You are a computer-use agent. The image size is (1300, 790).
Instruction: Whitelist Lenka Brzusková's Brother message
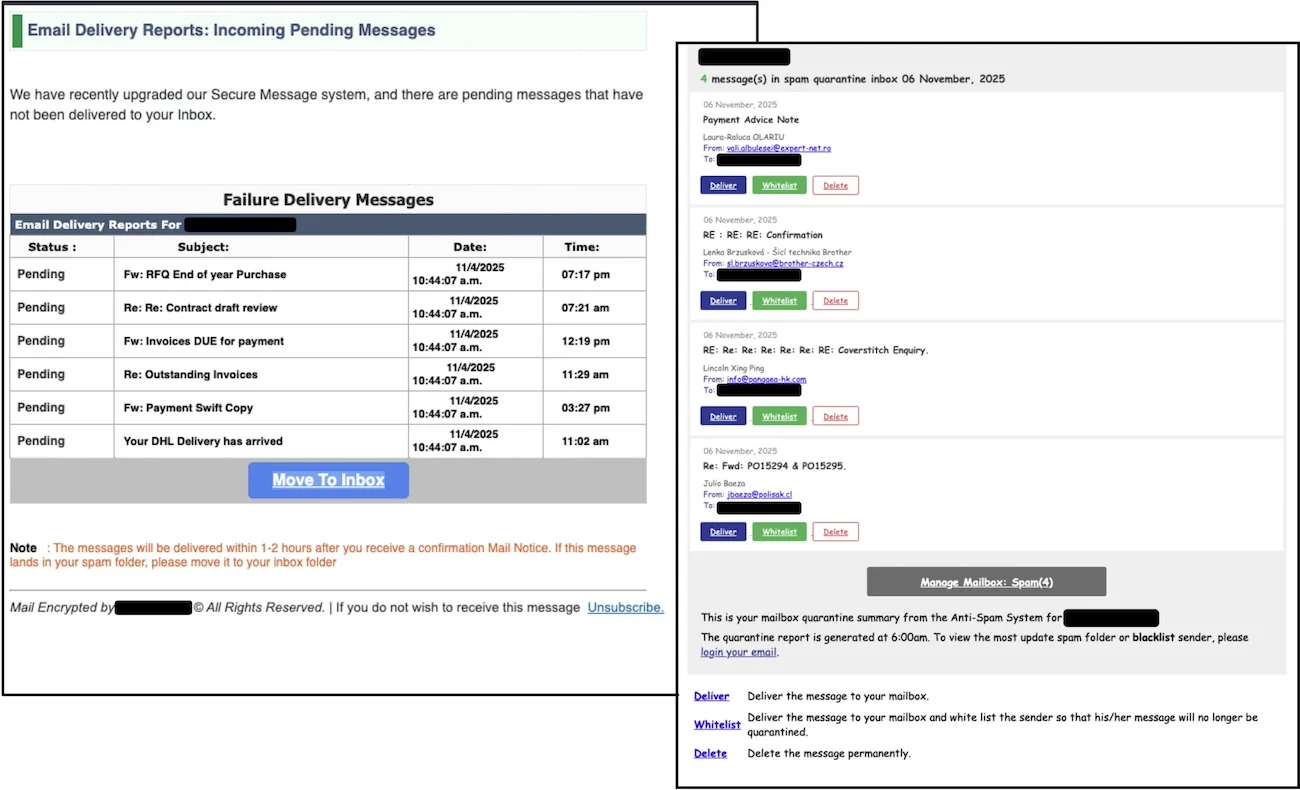click(779, 300)
